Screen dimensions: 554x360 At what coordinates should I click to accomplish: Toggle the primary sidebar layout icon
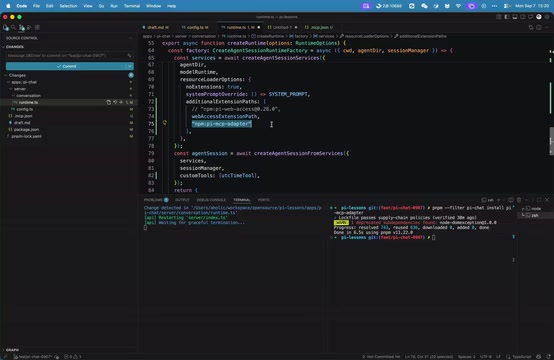507,17
